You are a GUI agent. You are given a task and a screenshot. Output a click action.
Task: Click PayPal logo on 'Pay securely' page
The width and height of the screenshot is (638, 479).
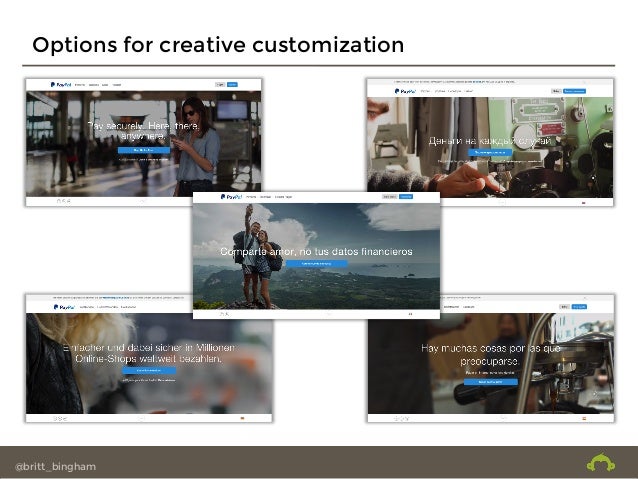(x=61, y=85)
